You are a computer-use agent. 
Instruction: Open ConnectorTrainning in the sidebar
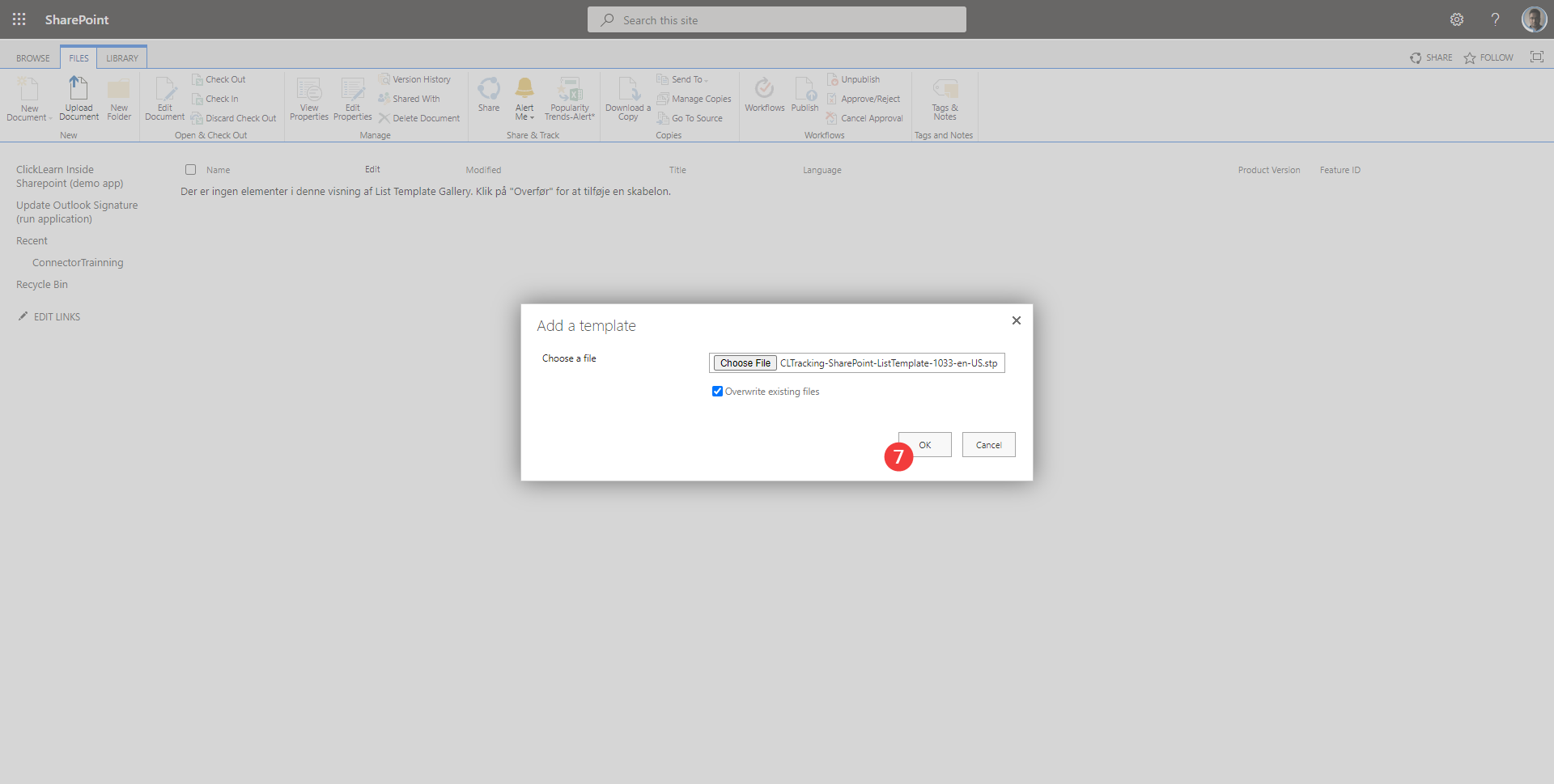[78, 263]
